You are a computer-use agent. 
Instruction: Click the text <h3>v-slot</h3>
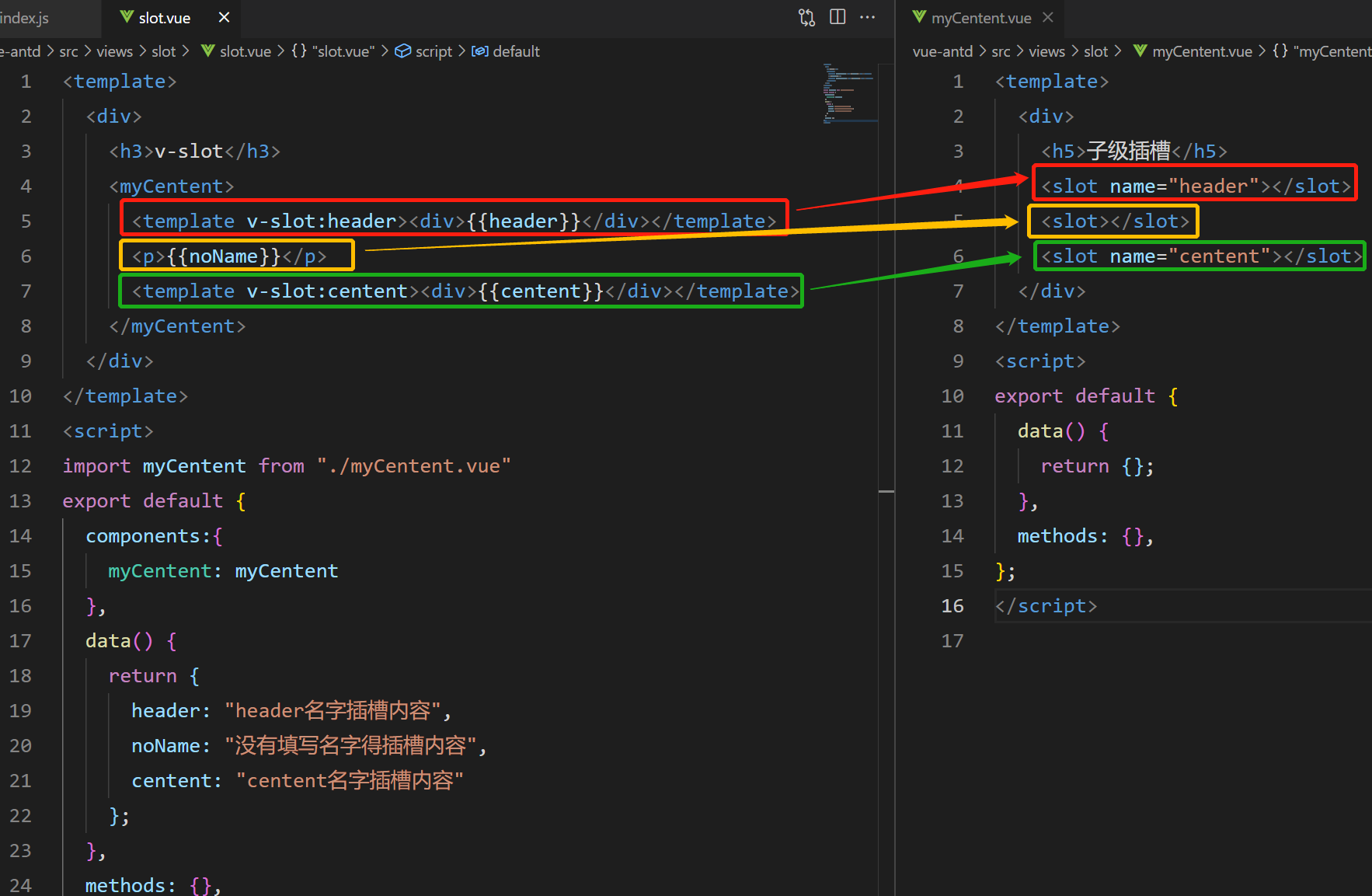(x=194, y=152)
